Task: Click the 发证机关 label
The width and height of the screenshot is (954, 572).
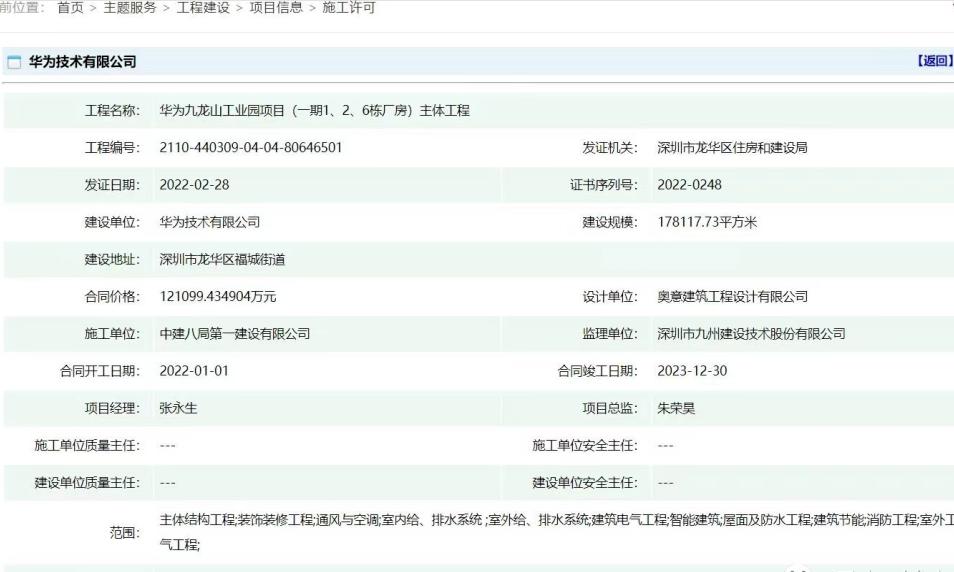Action: (x=610, y=148)
